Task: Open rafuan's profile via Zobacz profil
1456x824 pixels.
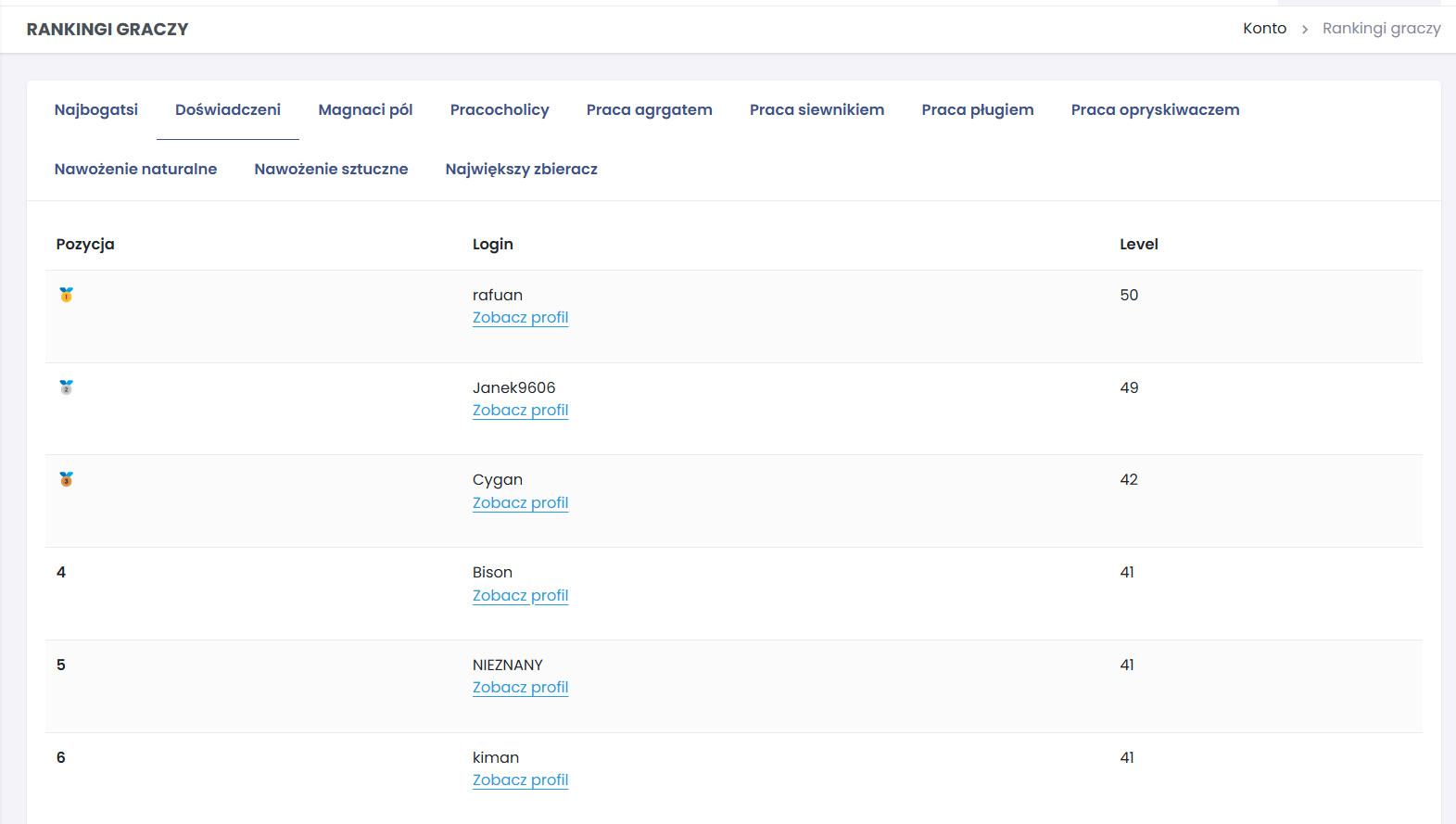Action: [x=520, y=318]
